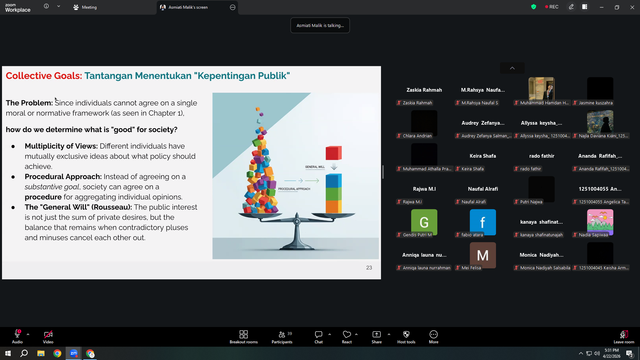Open Breakout rooms
This screenshot has width=640, height=360.
tap(244, 337)
